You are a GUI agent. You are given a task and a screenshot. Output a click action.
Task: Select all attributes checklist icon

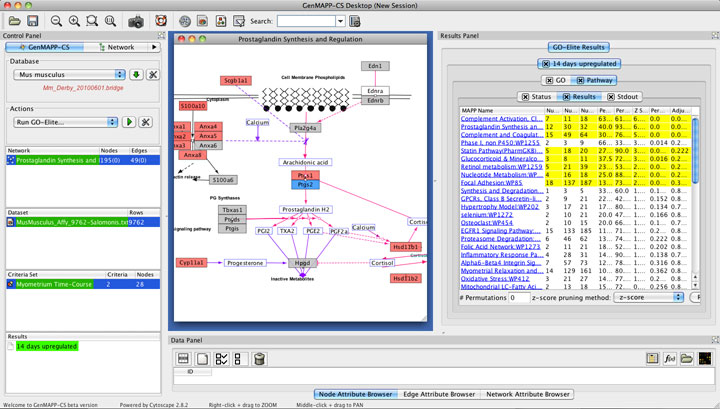coord(221,359)
